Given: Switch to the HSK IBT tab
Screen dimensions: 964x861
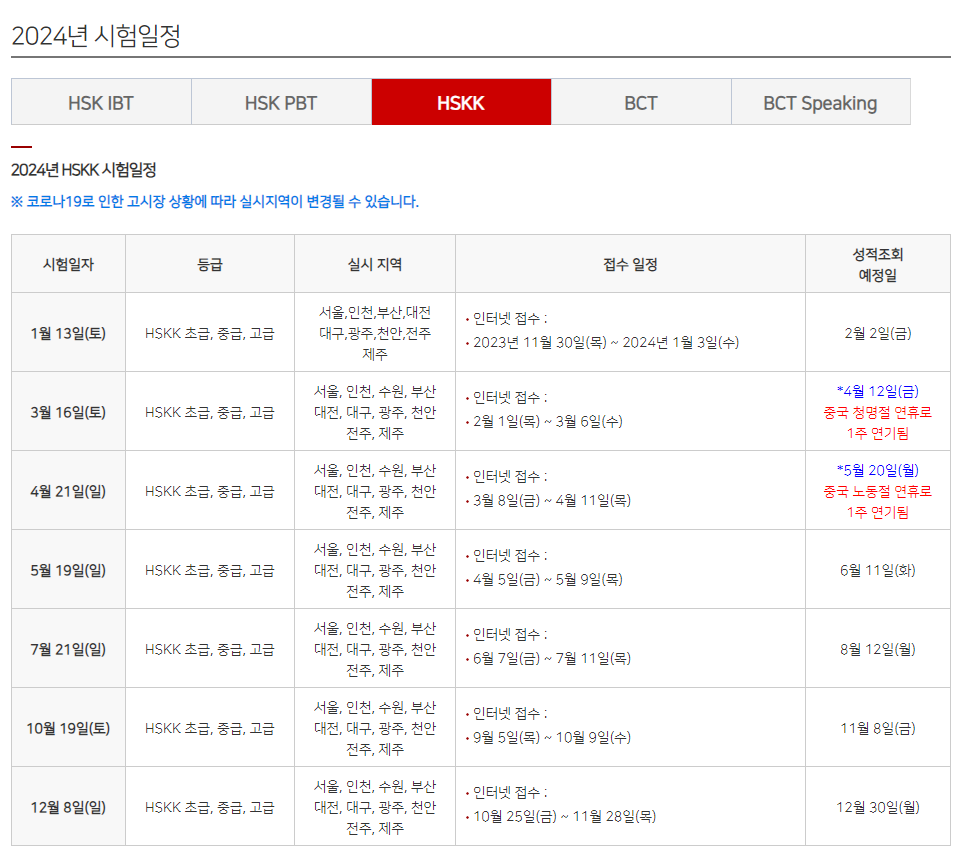Looking at the screenshot, I should 101,102.
